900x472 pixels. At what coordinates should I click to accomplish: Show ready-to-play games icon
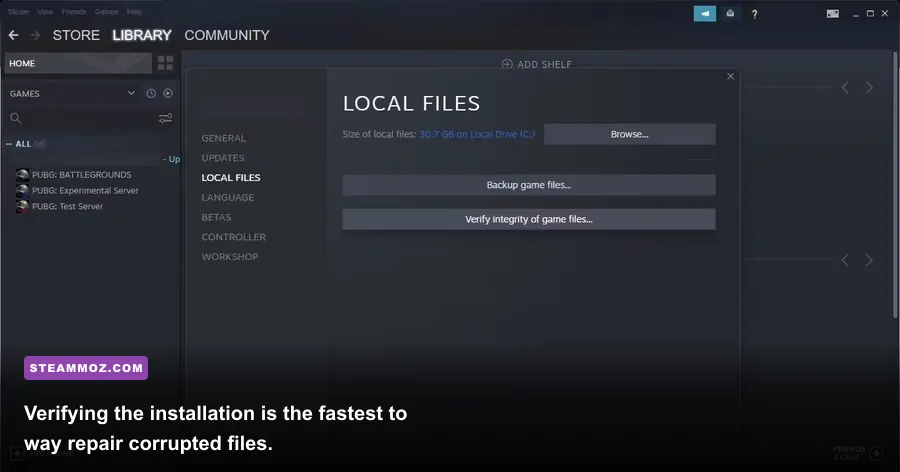(x=168, y=93)
